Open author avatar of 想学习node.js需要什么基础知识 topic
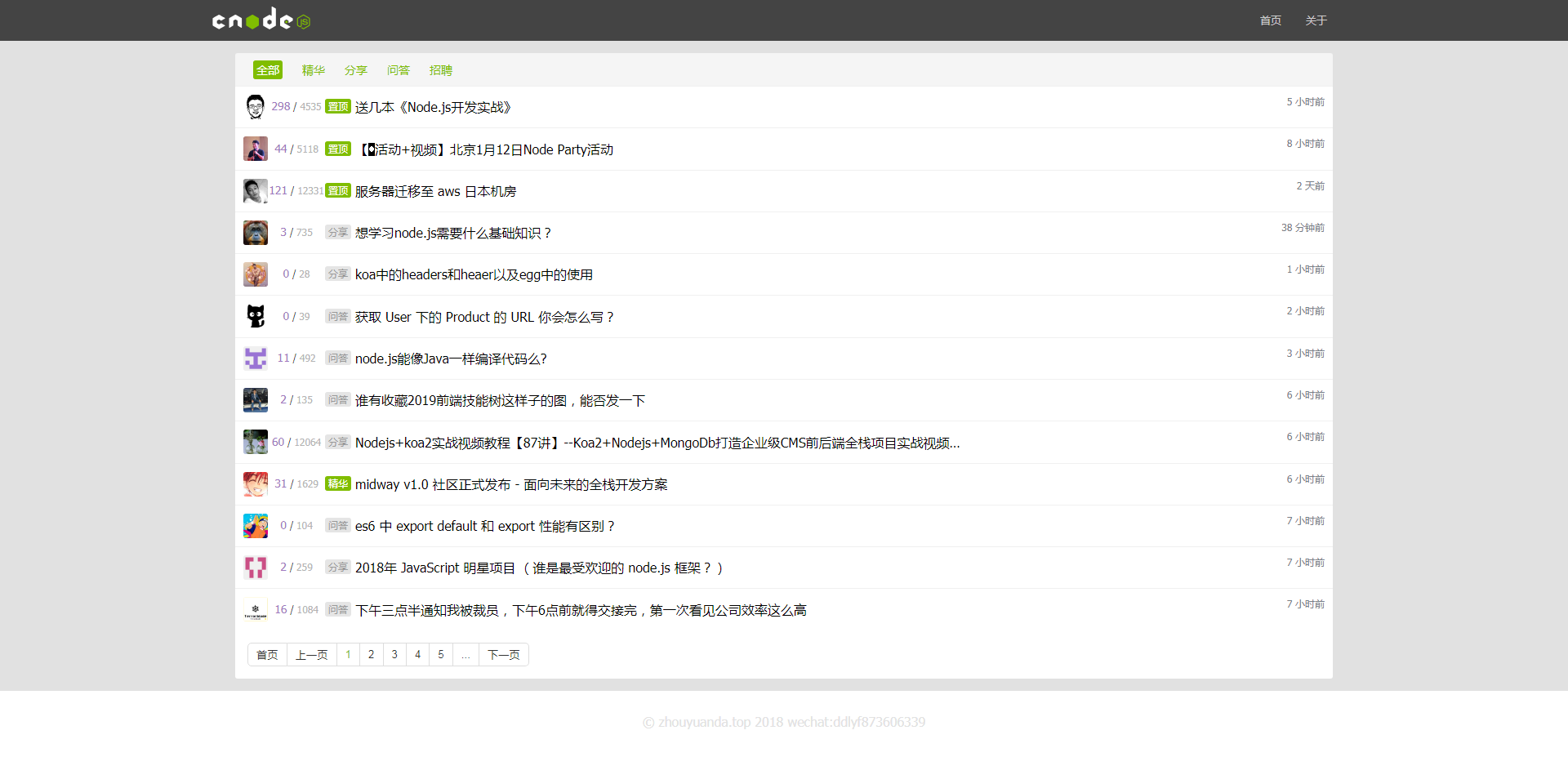The width and height of the screenshot is (1568, 766). [x=256, y=233]
